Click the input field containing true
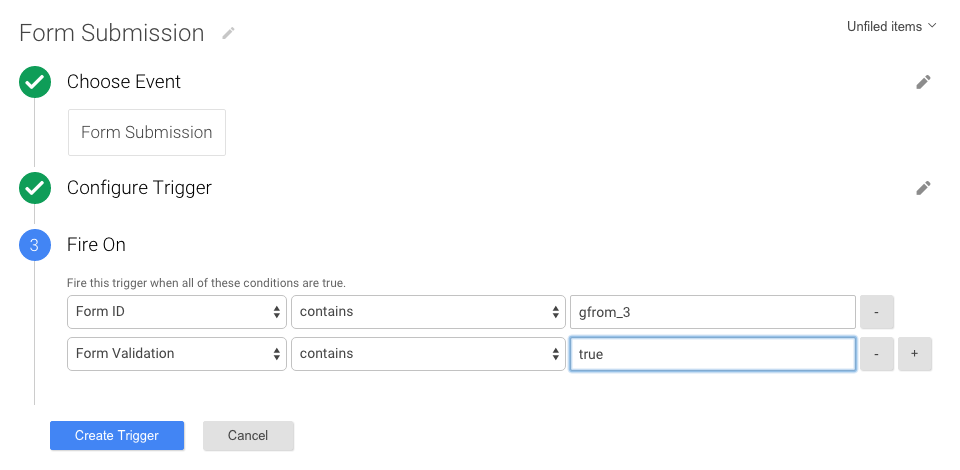Viewport: 960px width, 470px height. tap(712, 354)
